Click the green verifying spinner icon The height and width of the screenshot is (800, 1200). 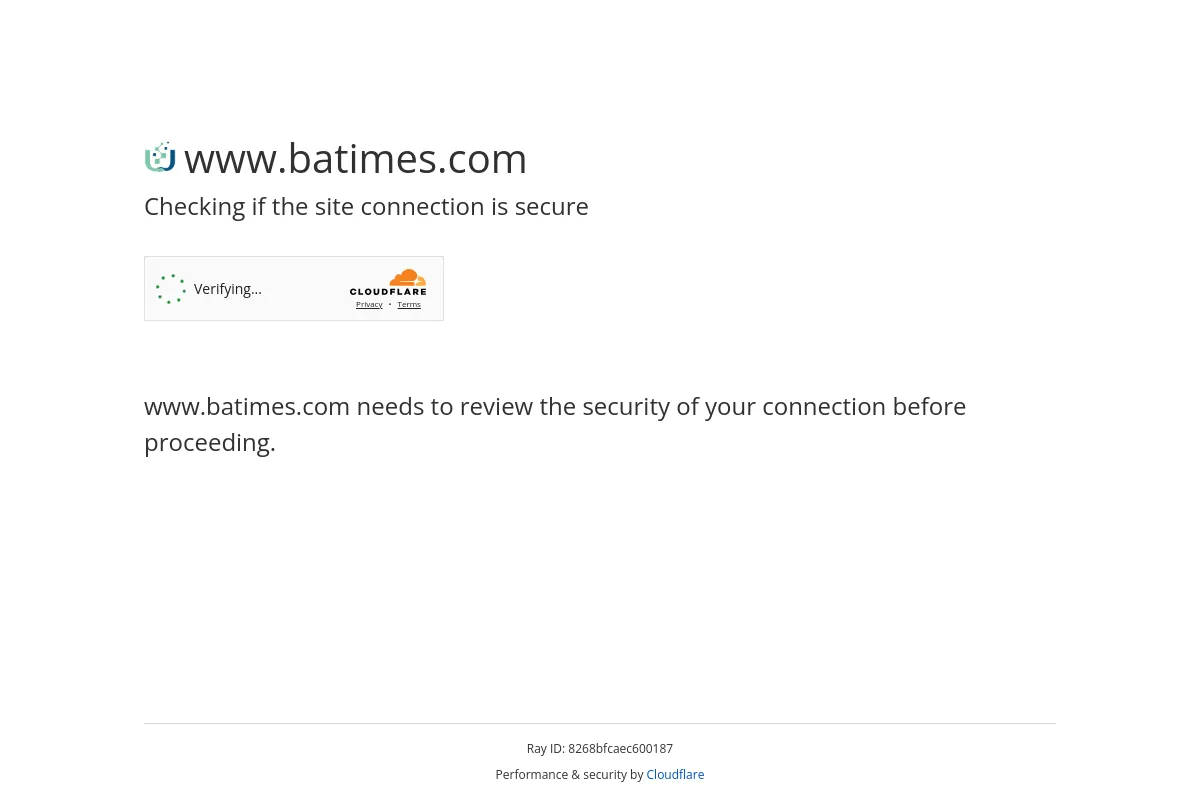pos(171,289)
